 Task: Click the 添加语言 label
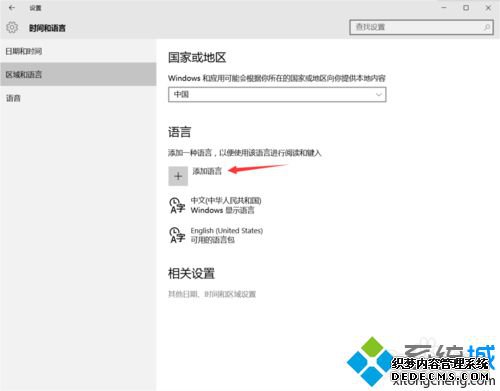pos(207,171)
